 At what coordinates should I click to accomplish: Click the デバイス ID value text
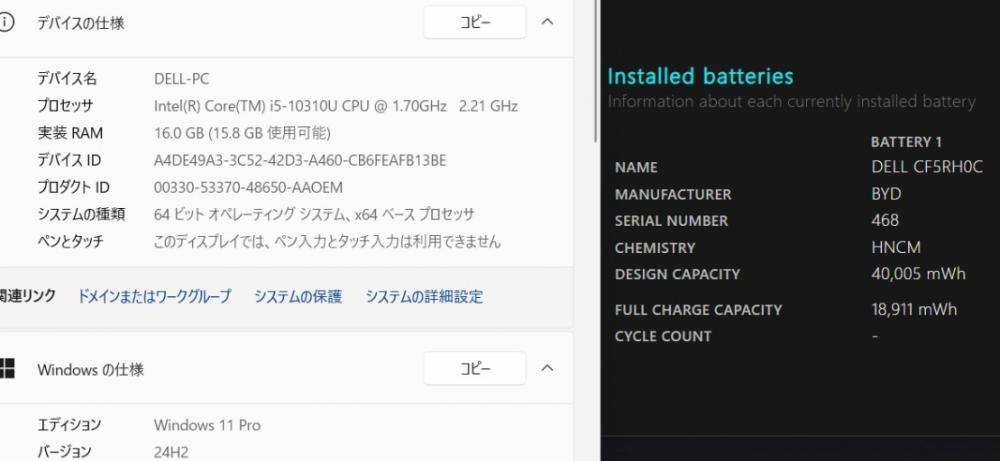tap(300, 160)
